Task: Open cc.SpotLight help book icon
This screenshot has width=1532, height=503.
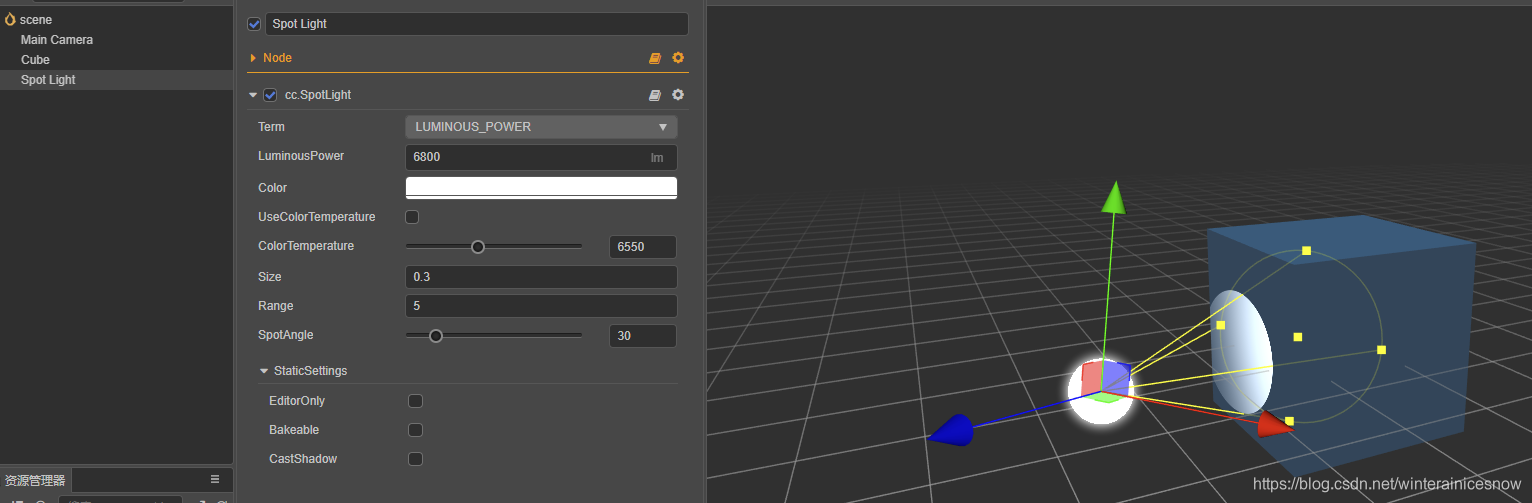Action: point(655,95)
